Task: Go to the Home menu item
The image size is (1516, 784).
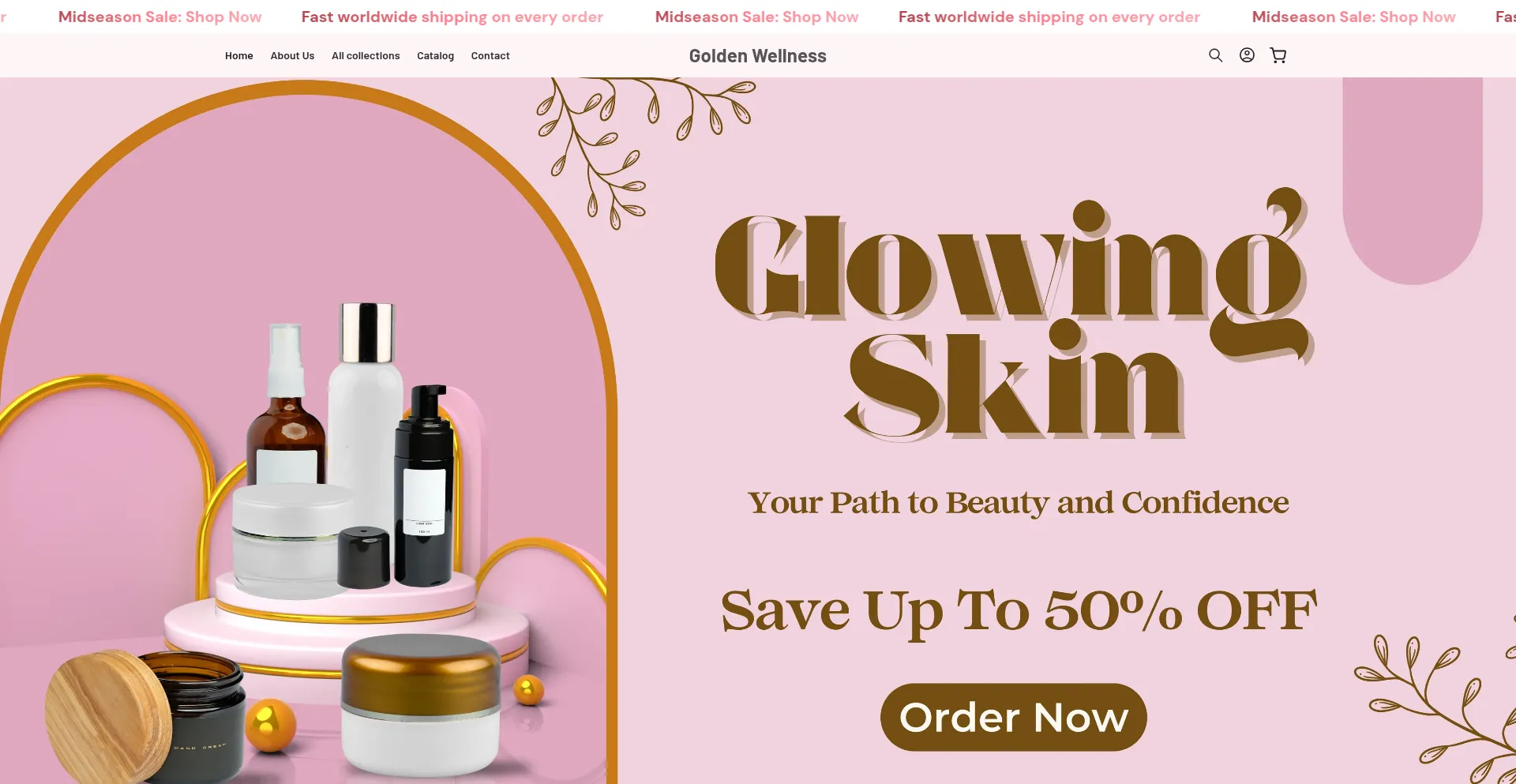Action: tap(239, 56)
